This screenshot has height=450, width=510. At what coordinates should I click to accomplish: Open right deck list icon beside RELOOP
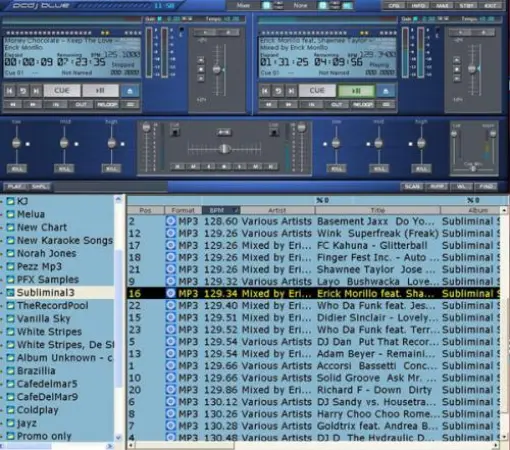(x=386, y=104)
